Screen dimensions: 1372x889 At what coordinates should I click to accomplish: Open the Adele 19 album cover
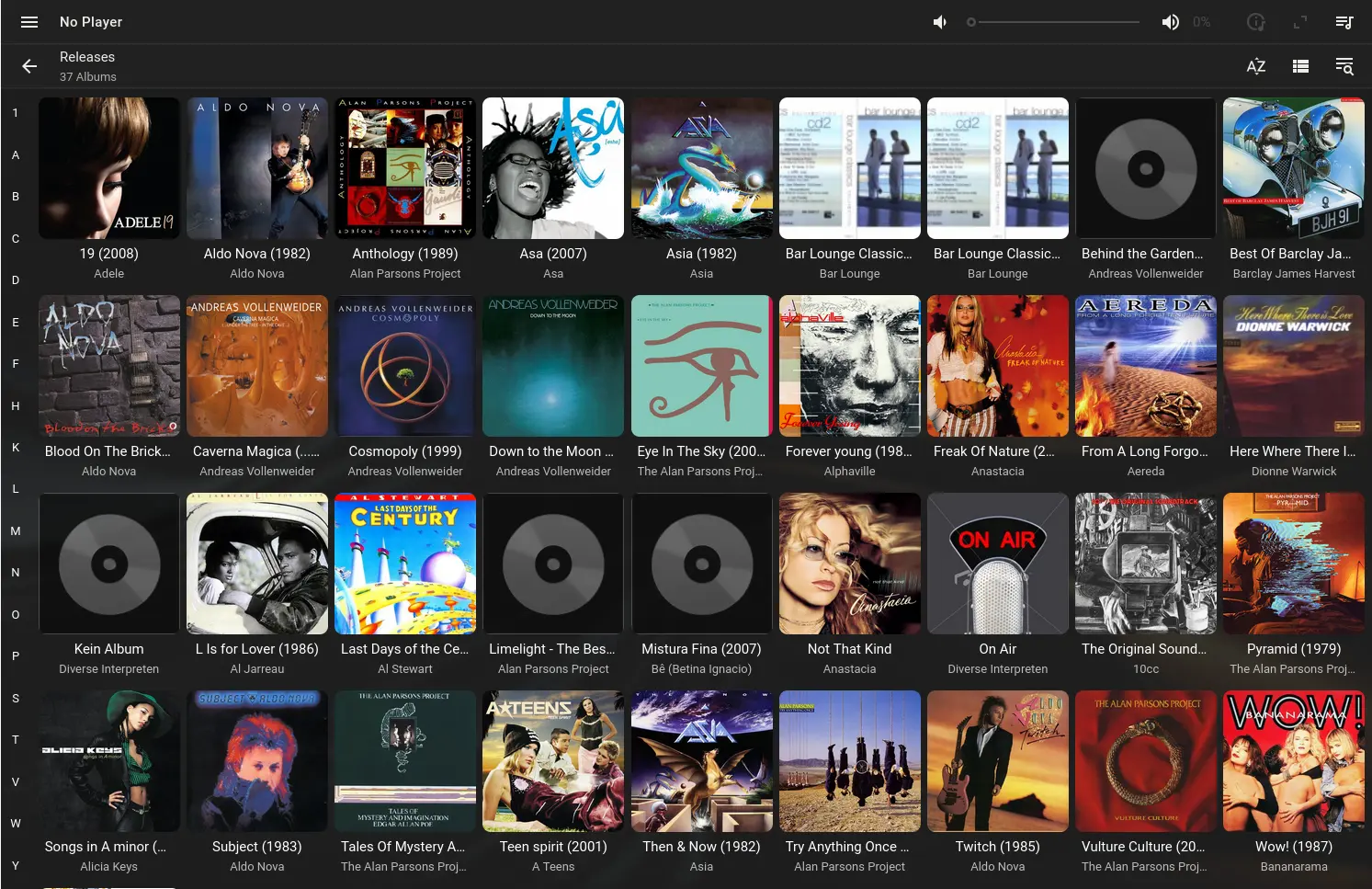(x=109, y=168)
